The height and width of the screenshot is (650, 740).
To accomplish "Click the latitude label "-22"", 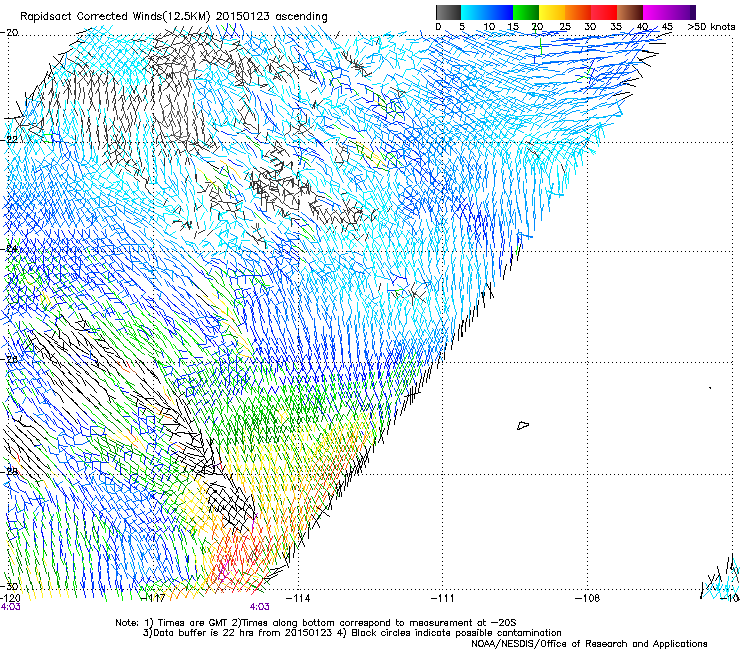I will 9,140.
